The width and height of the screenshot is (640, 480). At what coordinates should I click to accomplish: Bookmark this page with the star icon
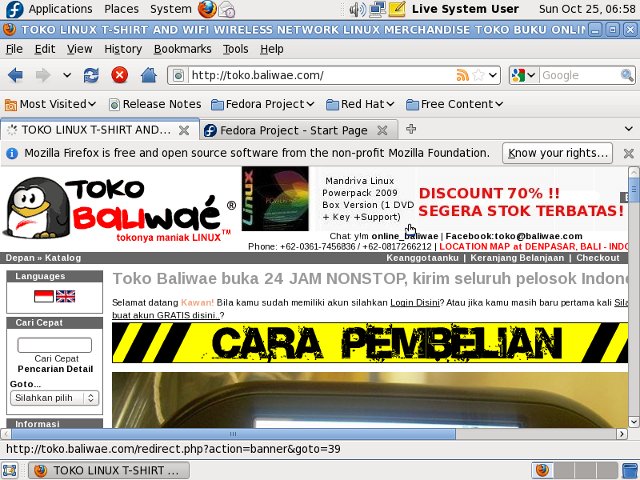(478, 75)
